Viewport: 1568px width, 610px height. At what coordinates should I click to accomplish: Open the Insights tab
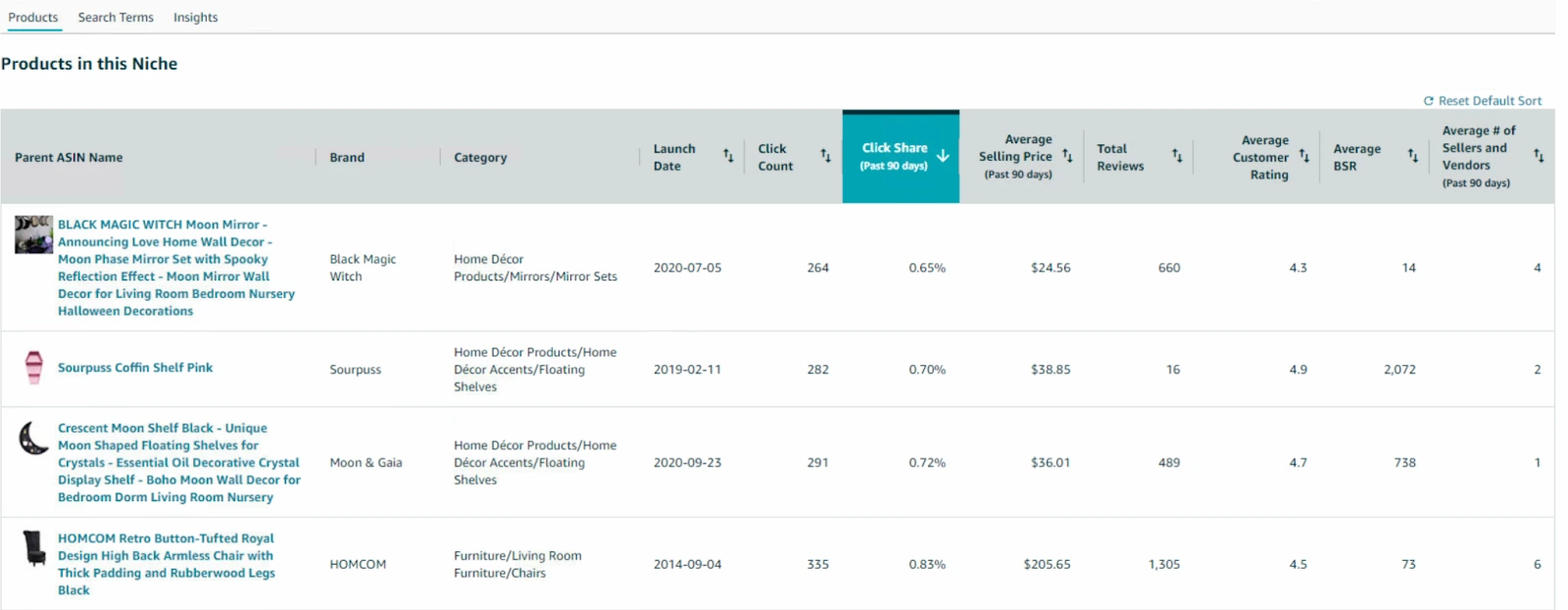[x=195, y=18]
